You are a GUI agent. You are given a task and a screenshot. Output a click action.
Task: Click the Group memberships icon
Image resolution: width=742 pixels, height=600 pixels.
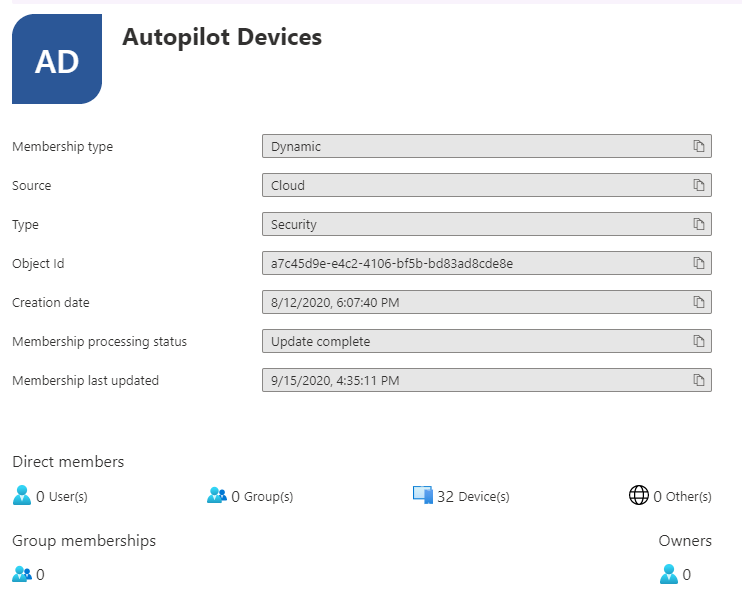pyautogui.click(x=22, y=574)
